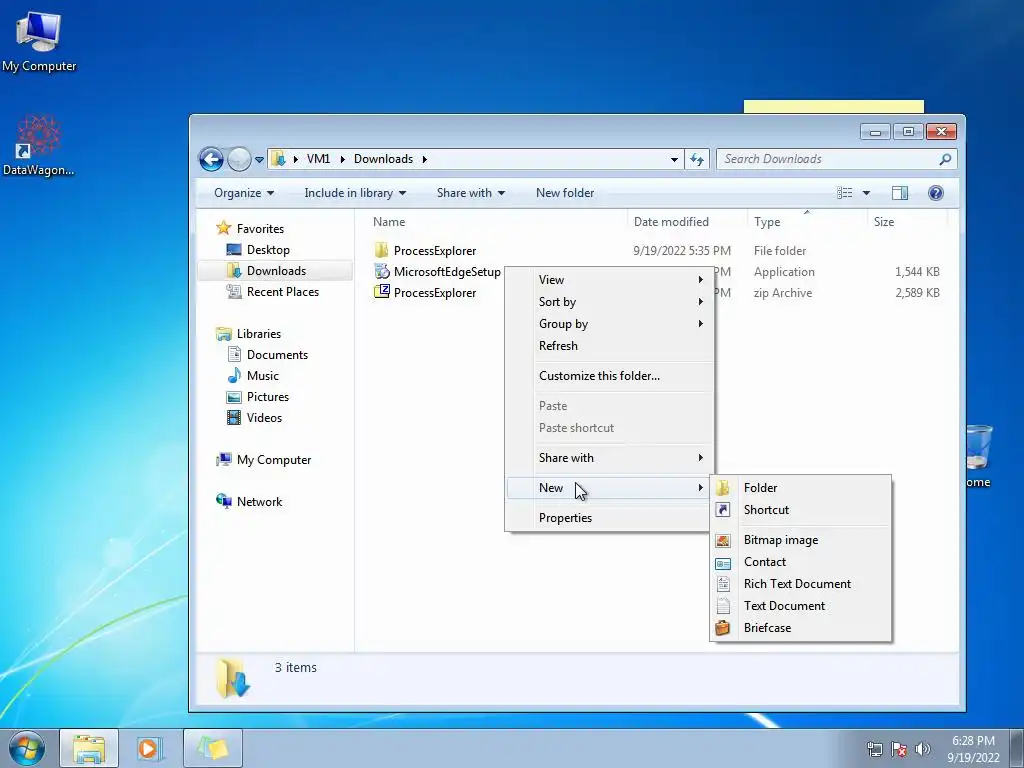The image size is (1024, 768).
Task: Click the Network icon in sidebar
Action: point(223,501)
